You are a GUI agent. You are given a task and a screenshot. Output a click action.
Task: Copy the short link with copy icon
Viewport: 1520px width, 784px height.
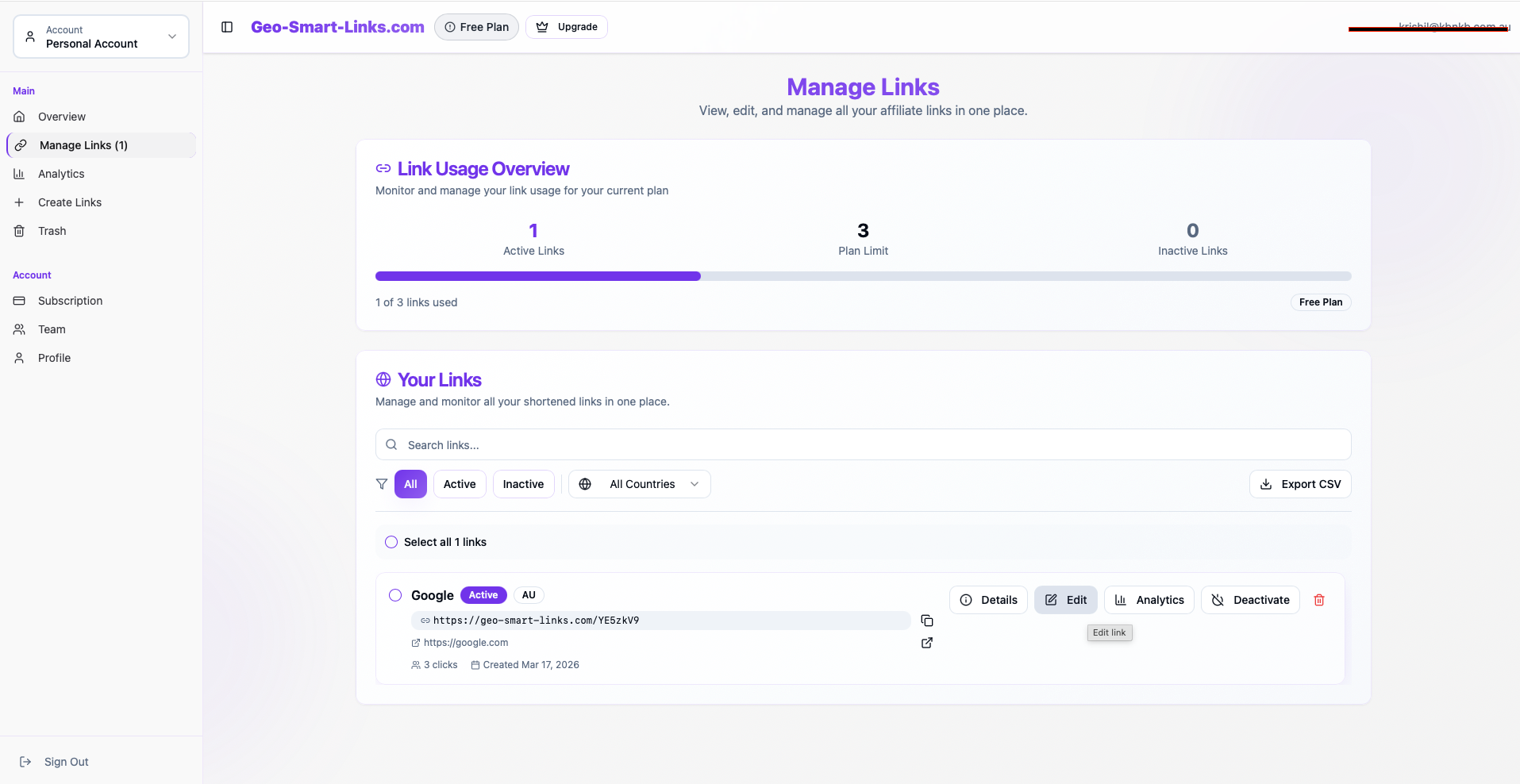pyautogui.click(x=927, y=621)
